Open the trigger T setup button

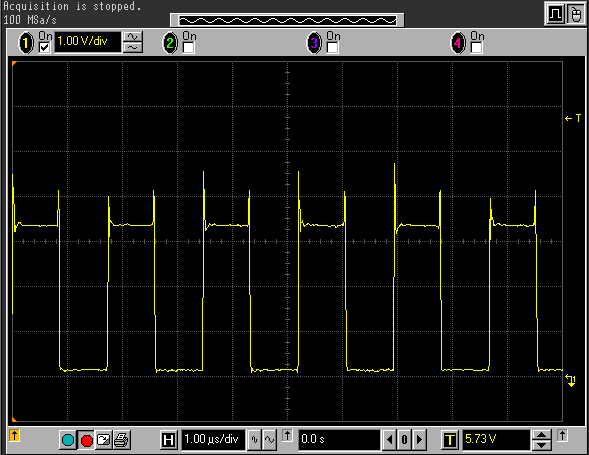[450, 440]
